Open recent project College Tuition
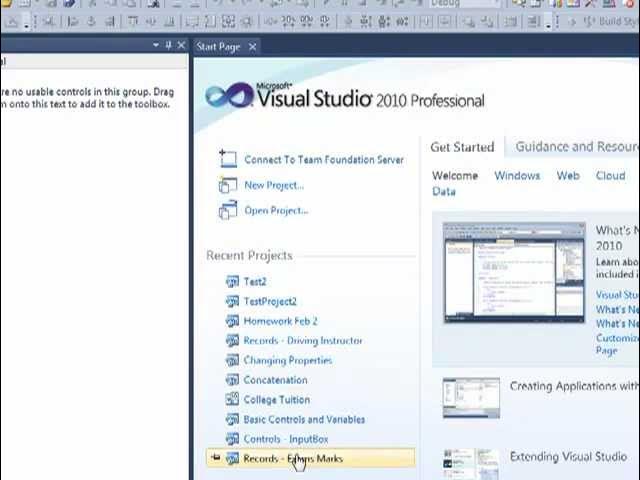The width and height of the screenshot is (640, 480). click(x=276, y=400)
